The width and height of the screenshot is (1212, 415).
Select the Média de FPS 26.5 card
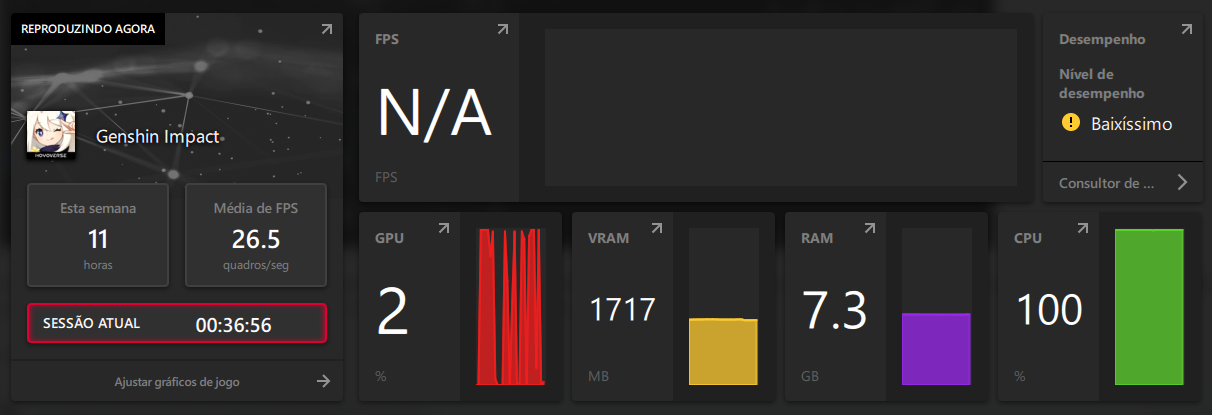pyautogui.click(x=256, y=235)
